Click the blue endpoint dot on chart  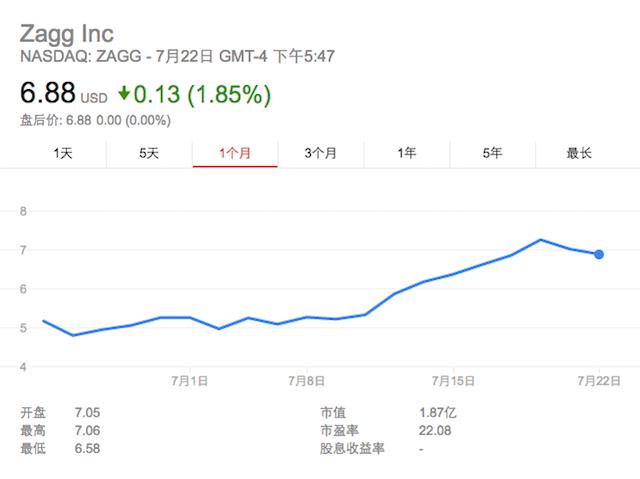coord(599,255)
